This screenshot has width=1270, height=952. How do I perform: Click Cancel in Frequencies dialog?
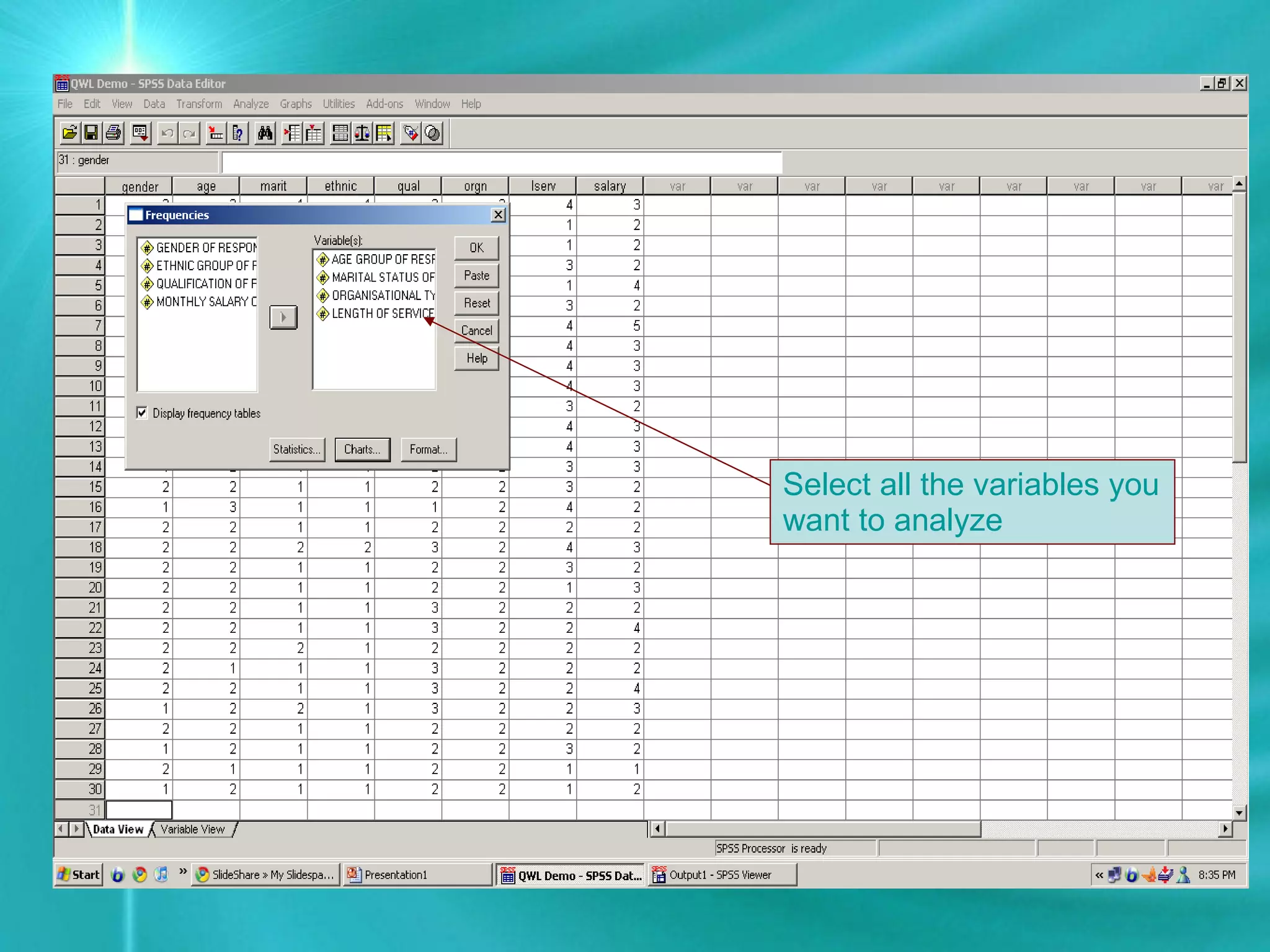click(x=476, y=330)
